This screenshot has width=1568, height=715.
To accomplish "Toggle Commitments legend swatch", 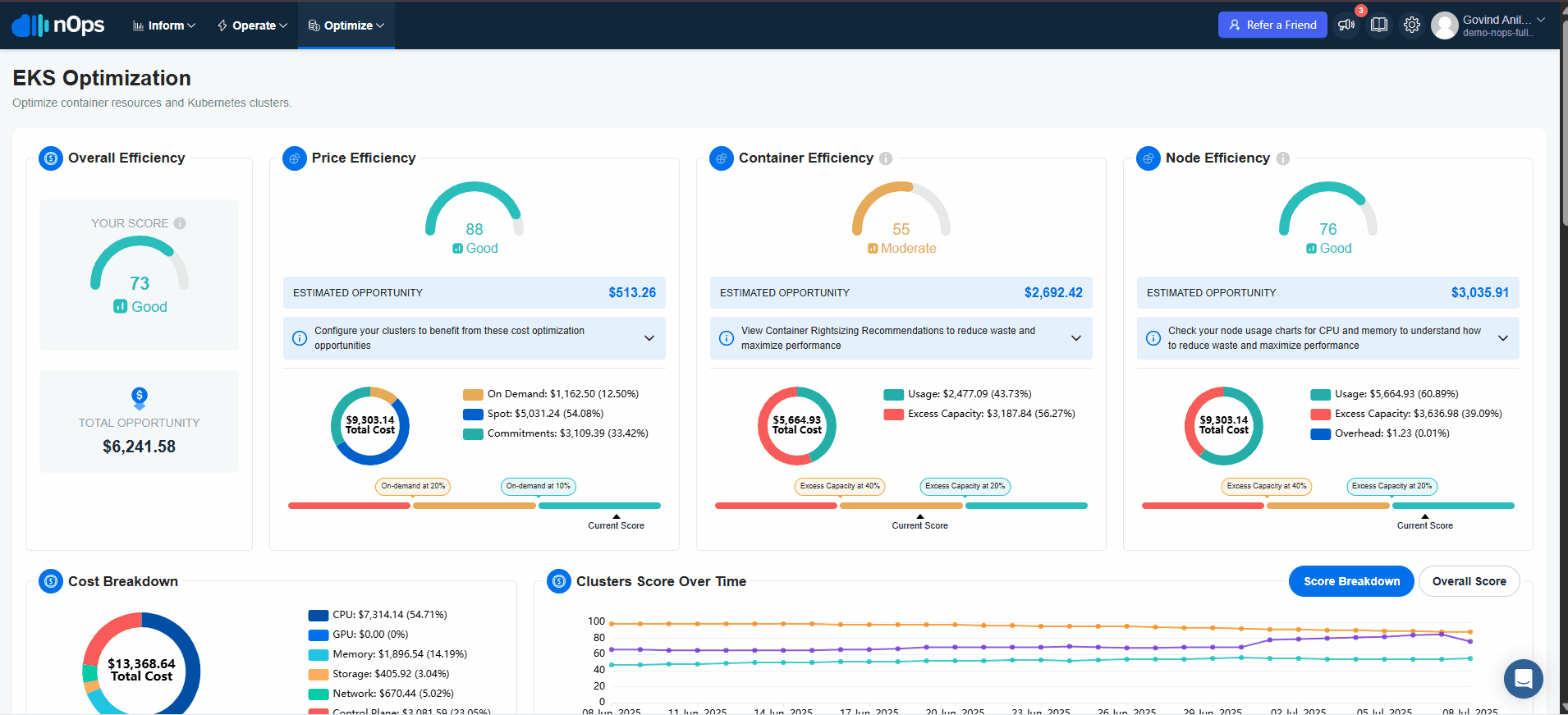I will click(473, 434).
